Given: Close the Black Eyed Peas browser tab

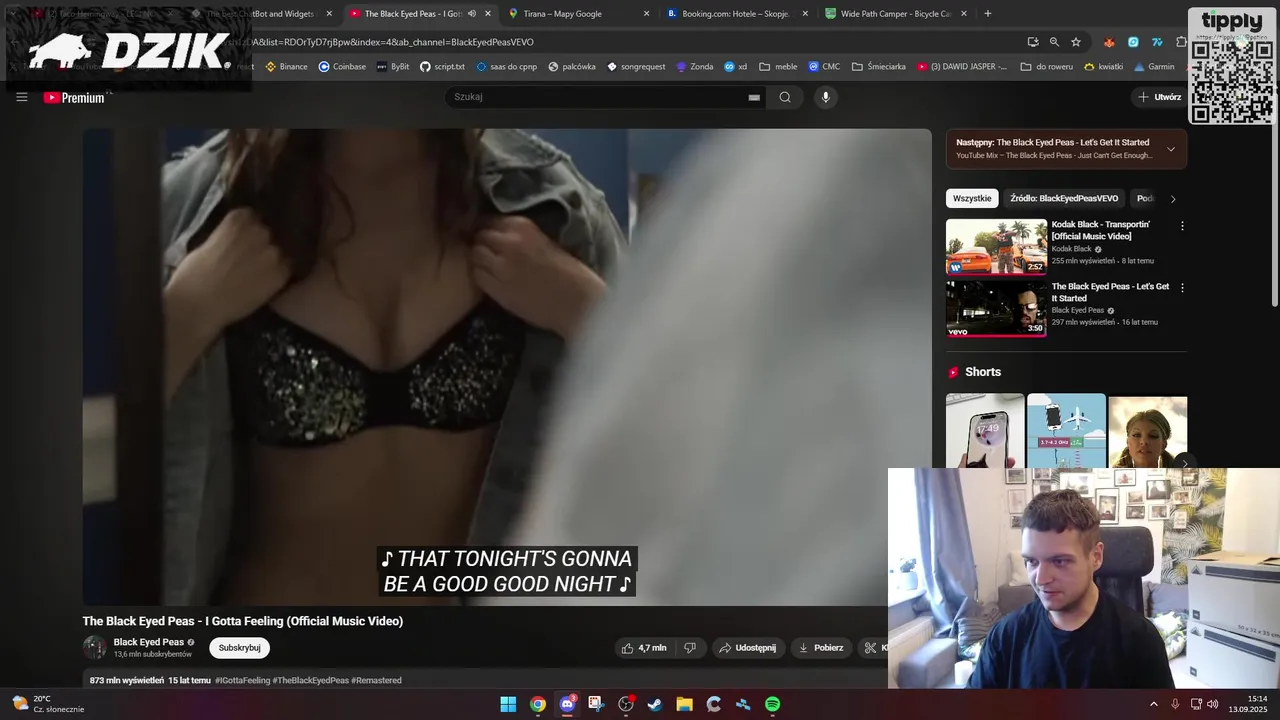Looking at the screenshot, I should tap(488, 14).
